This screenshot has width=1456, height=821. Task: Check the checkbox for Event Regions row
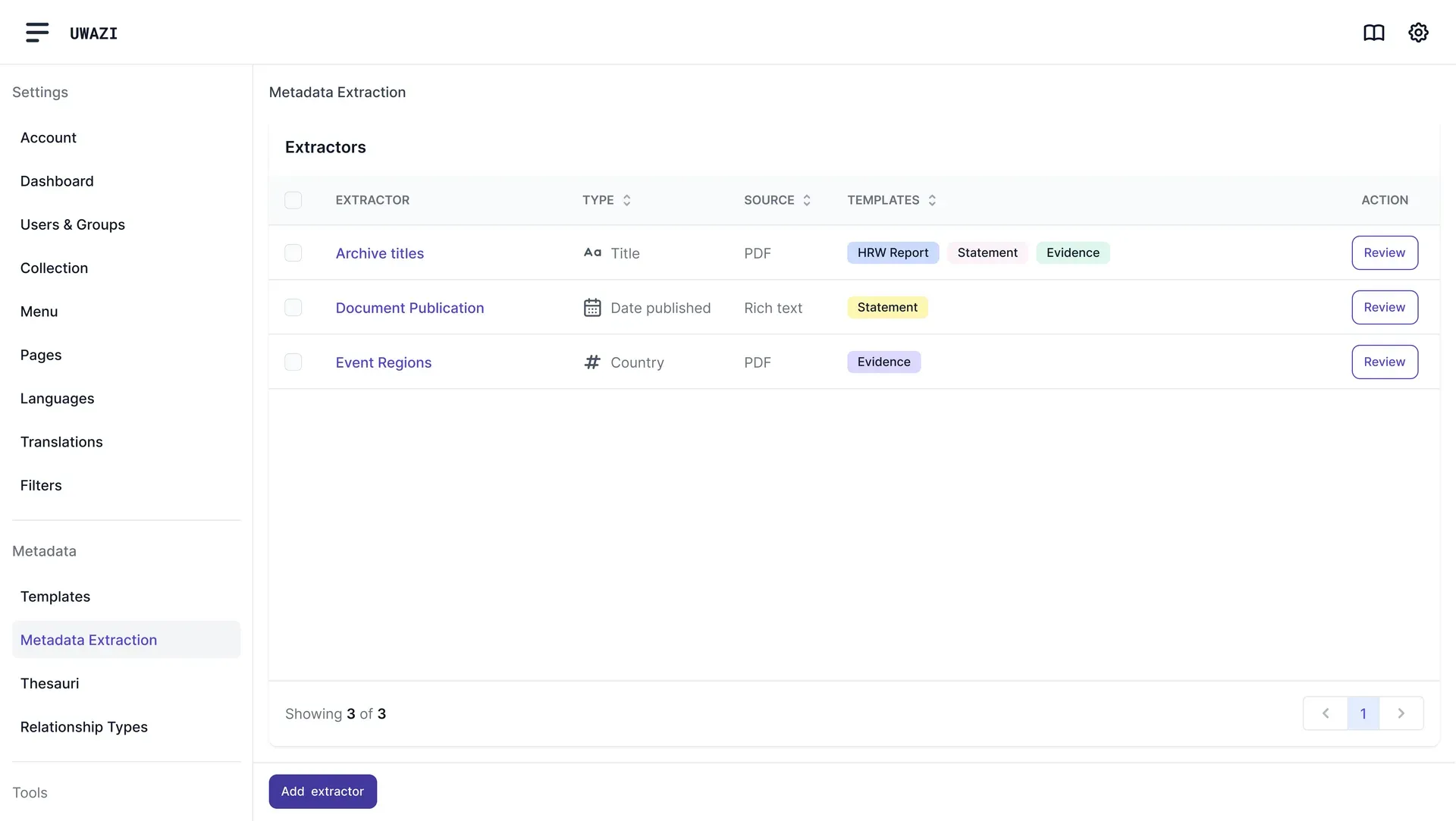[x=293, y=362]
